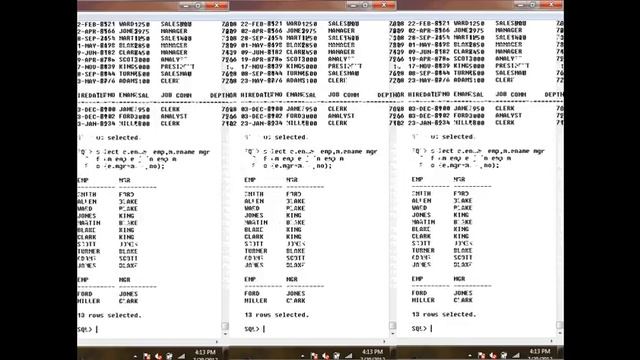Open network signal icon in left taskbar copy
Image resolution: width=640 pixels, height=360 pixels.
(x=181, y=356)
